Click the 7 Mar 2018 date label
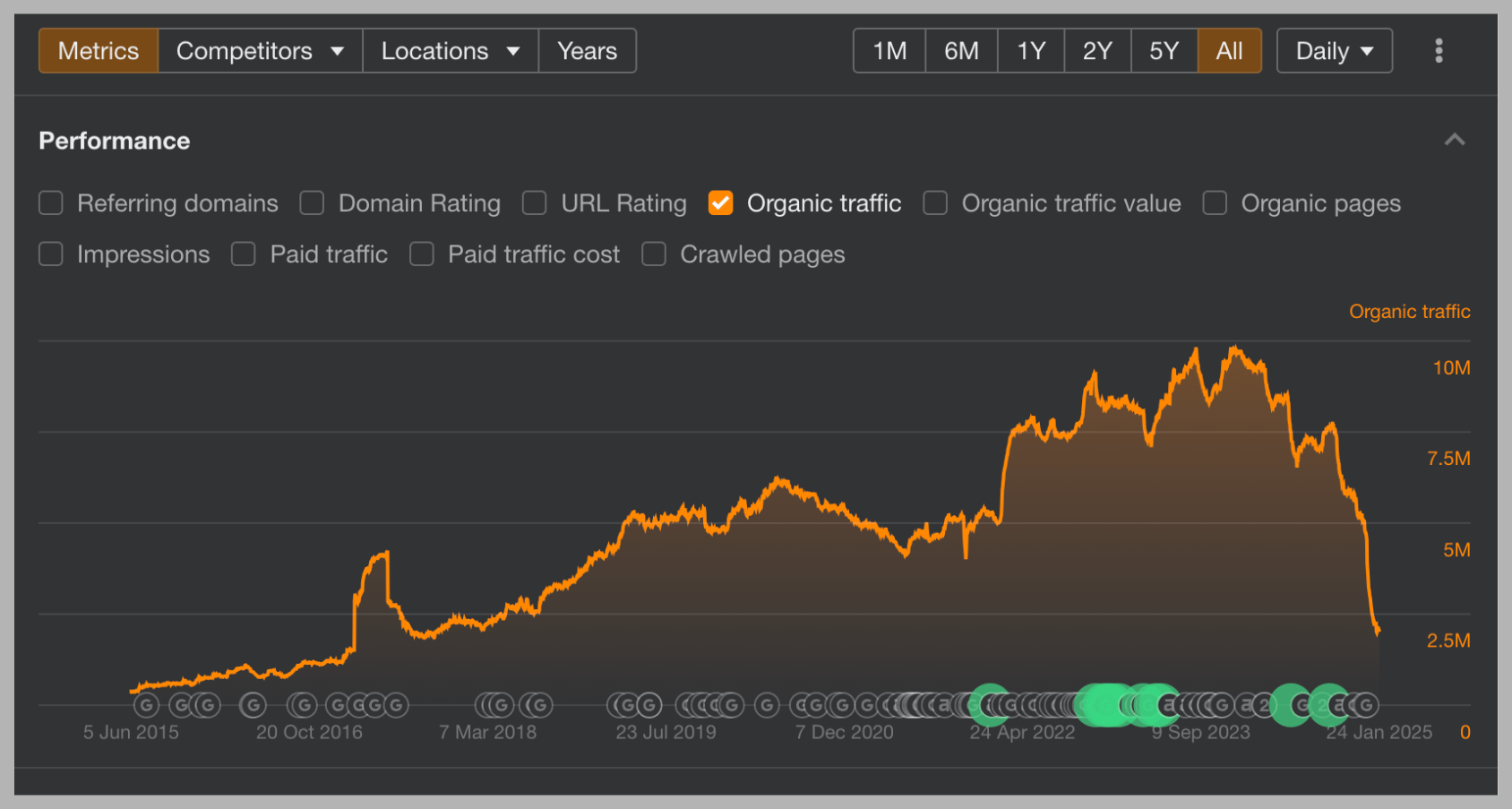The height and width of the screenshot is (809, 1512). pos(487,732)
